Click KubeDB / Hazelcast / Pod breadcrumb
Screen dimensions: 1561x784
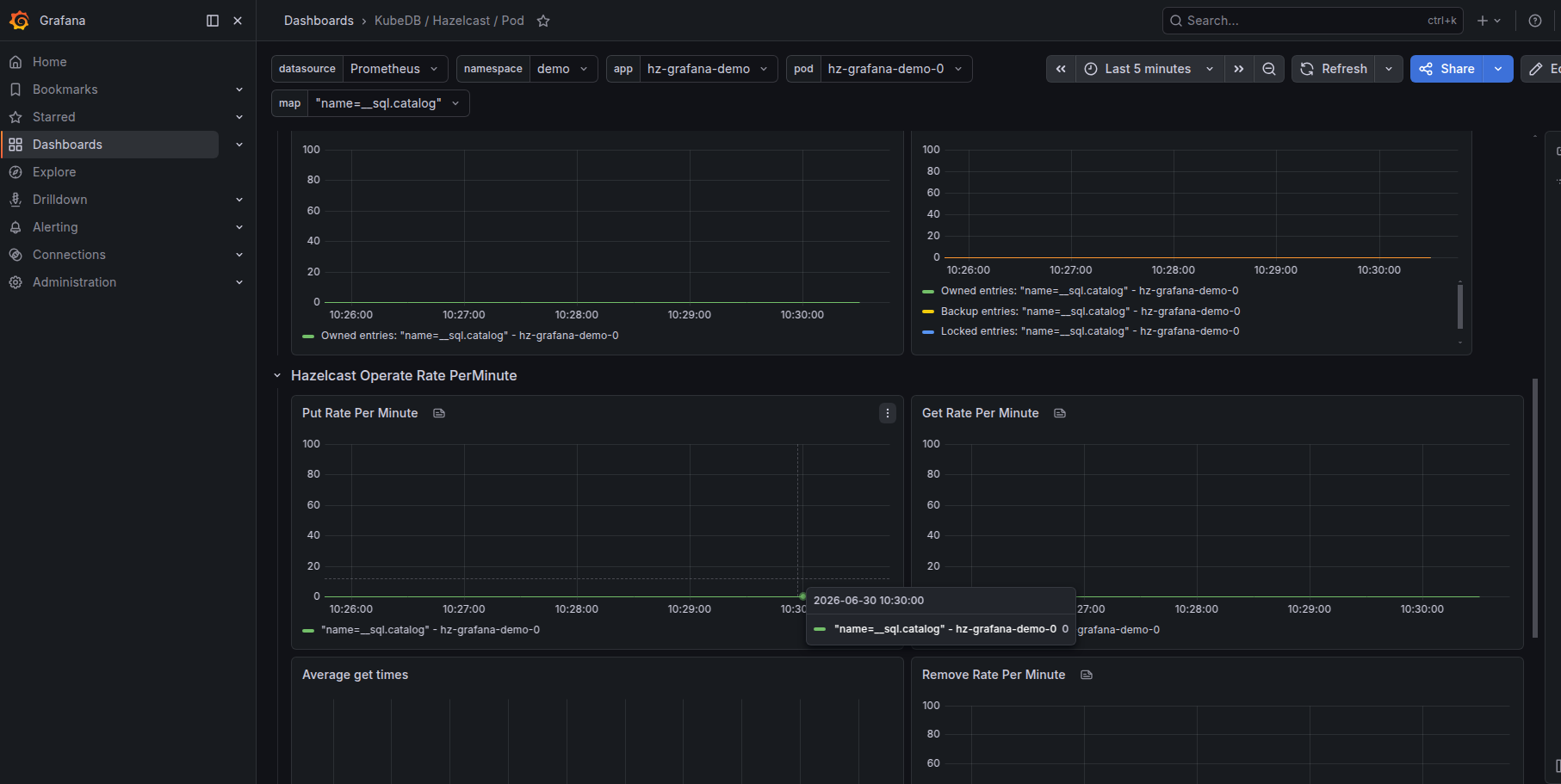point(449,21)
